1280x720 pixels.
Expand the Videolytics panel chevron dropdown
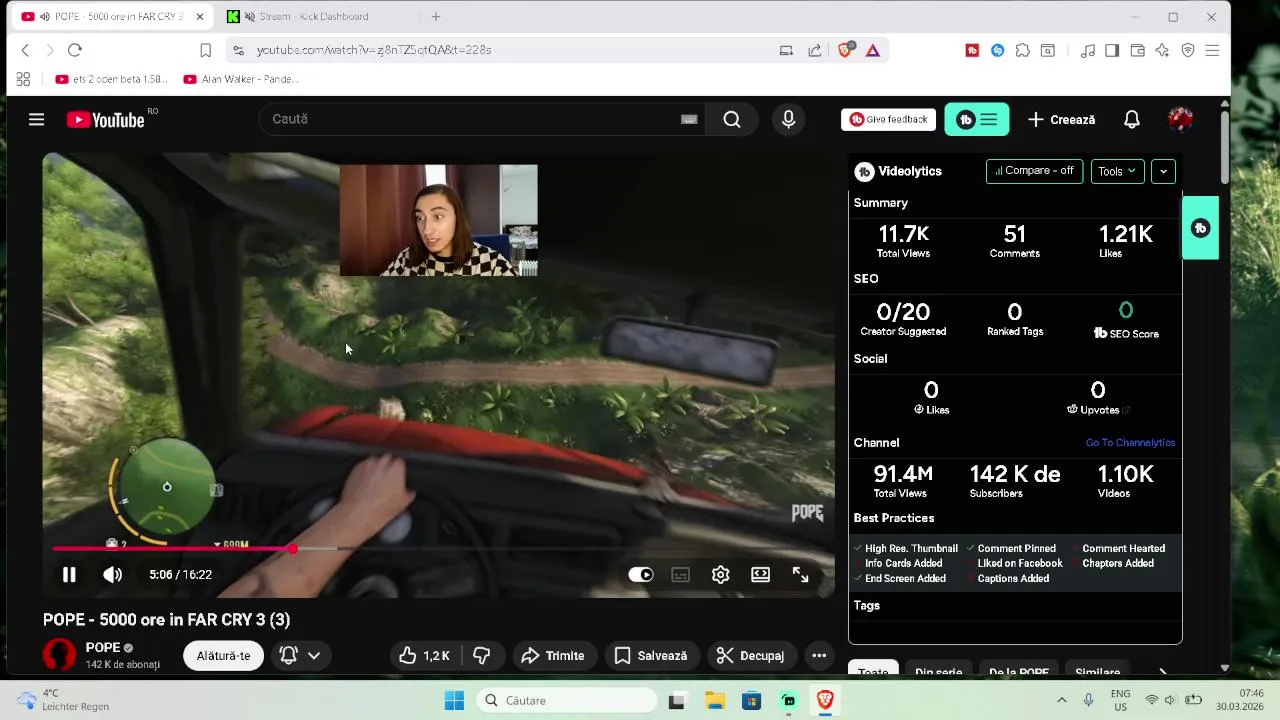pyautogui.click(x=1163, y=171)
